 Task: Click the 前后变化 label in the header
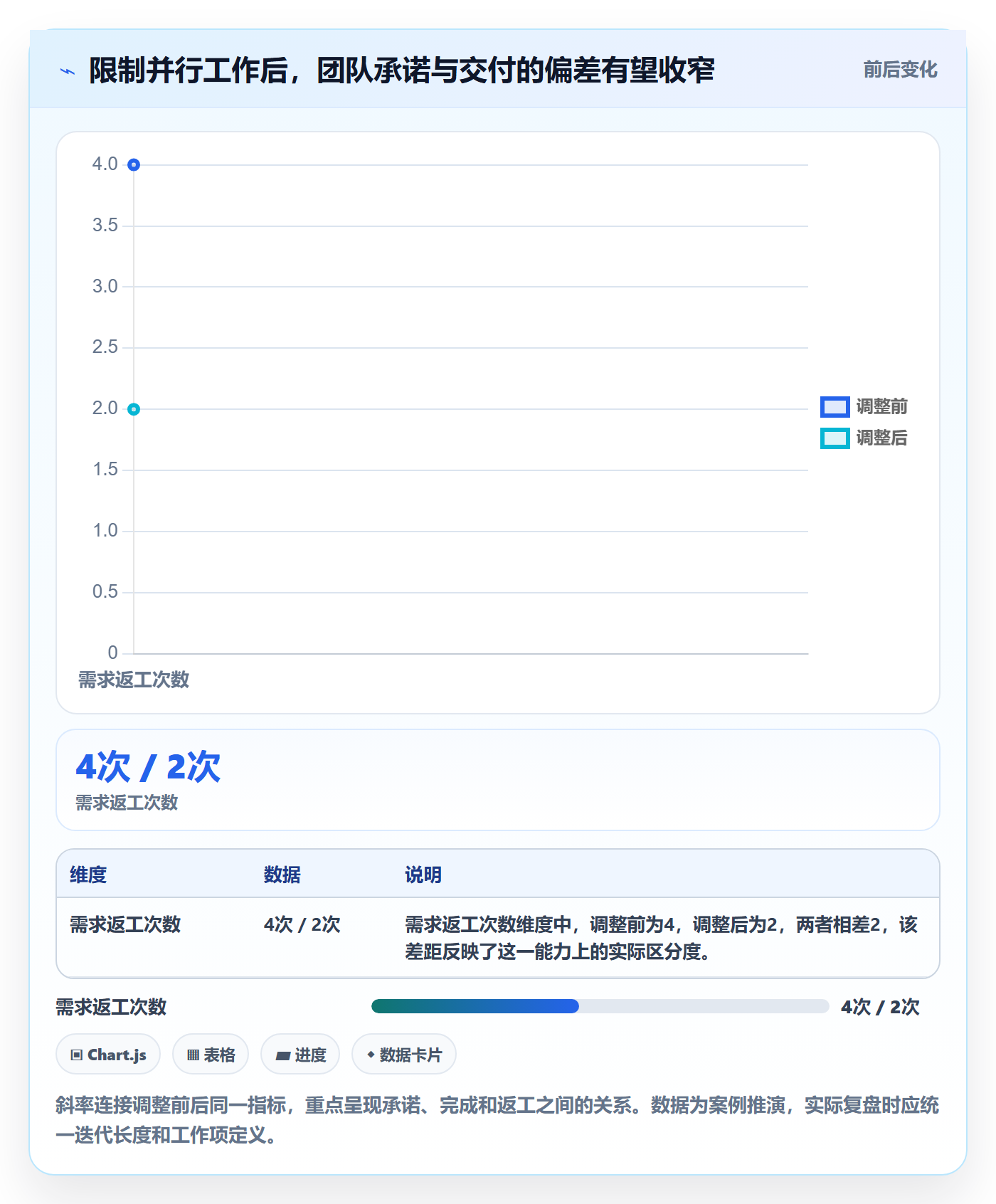pos(900,70)
